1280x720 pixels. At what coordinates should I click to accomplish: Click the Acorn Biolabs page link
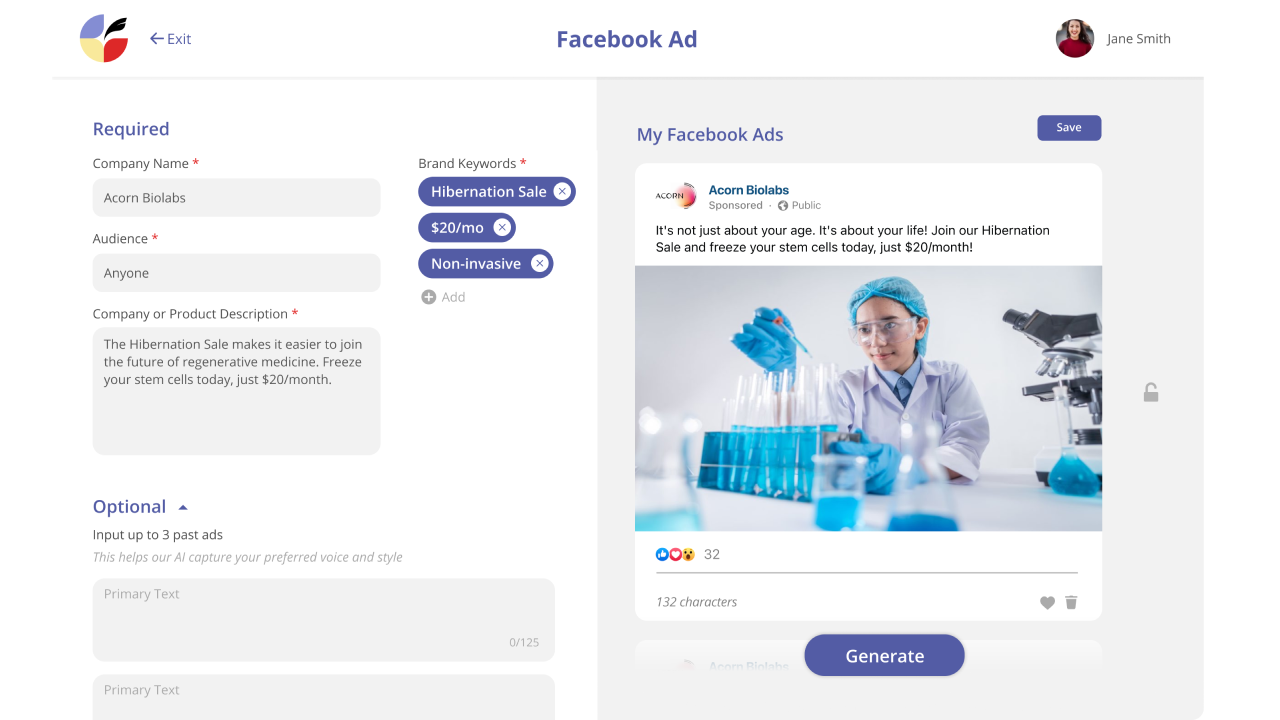(x=748, y=190)
